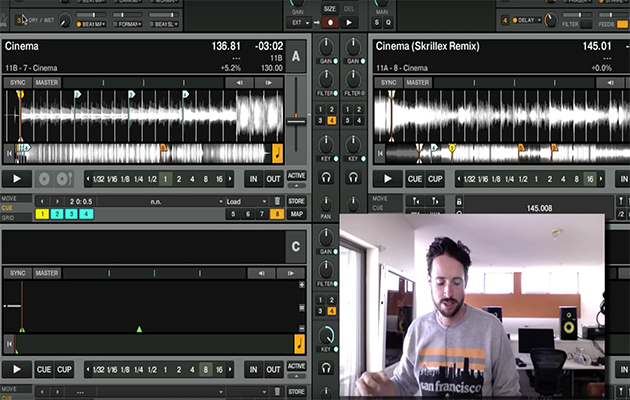The width and height of the screenshot is (630, 400).
Task: Toggle ACTIVE loop on deck A
Action: [297, 175]
